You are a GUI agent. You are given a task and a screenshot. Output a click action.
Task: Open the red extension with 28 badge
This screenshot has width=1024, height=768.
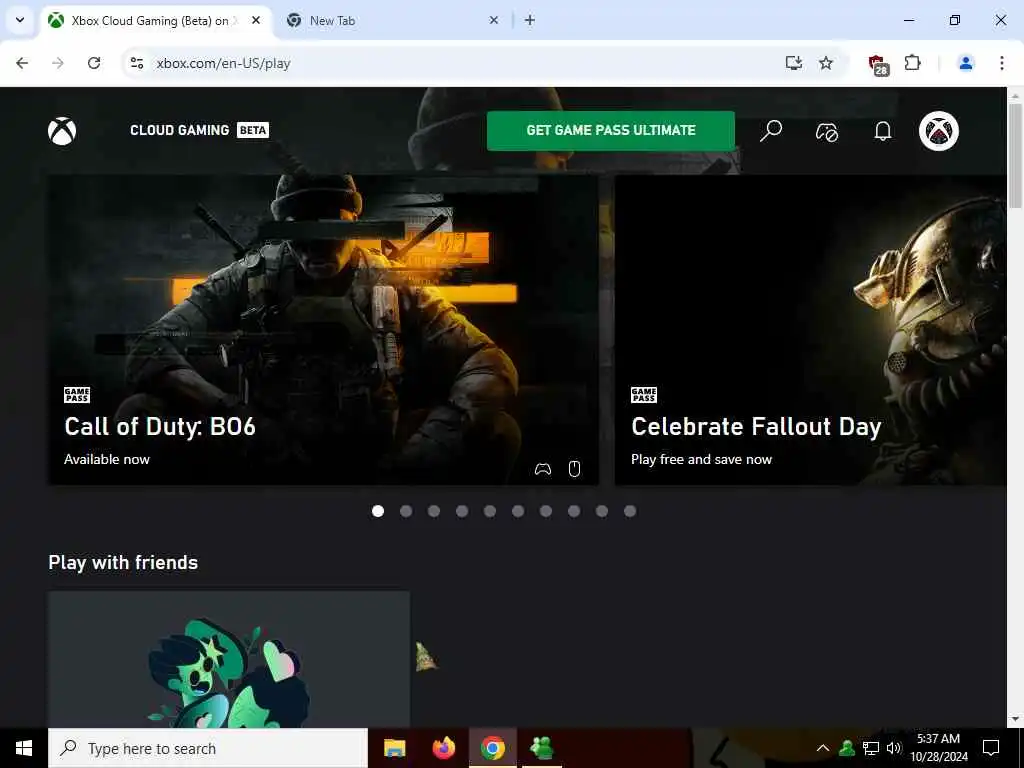878,65
